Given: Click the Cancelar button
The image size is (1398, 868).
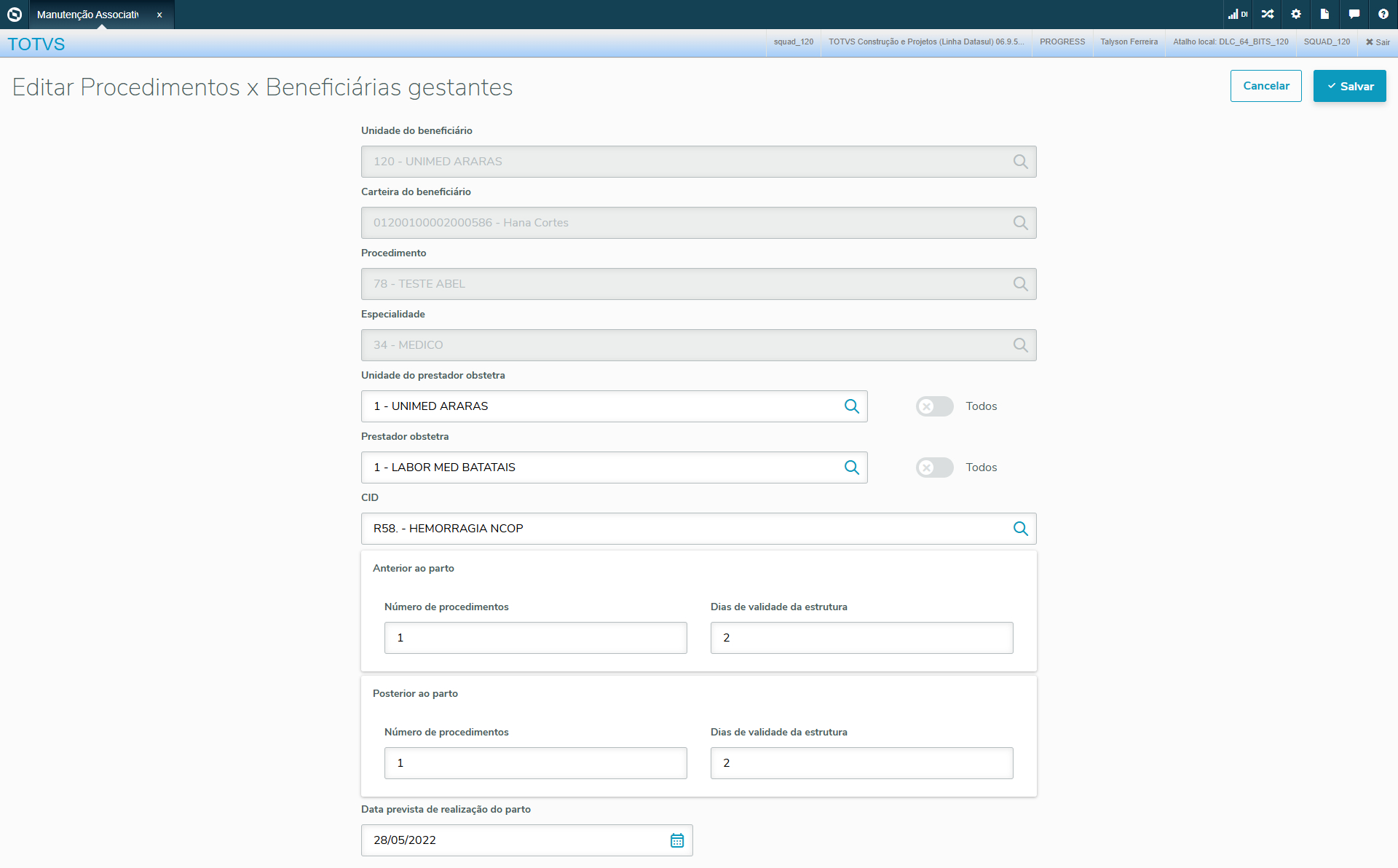Looking at the screenshot, I should coord(1265,86).
